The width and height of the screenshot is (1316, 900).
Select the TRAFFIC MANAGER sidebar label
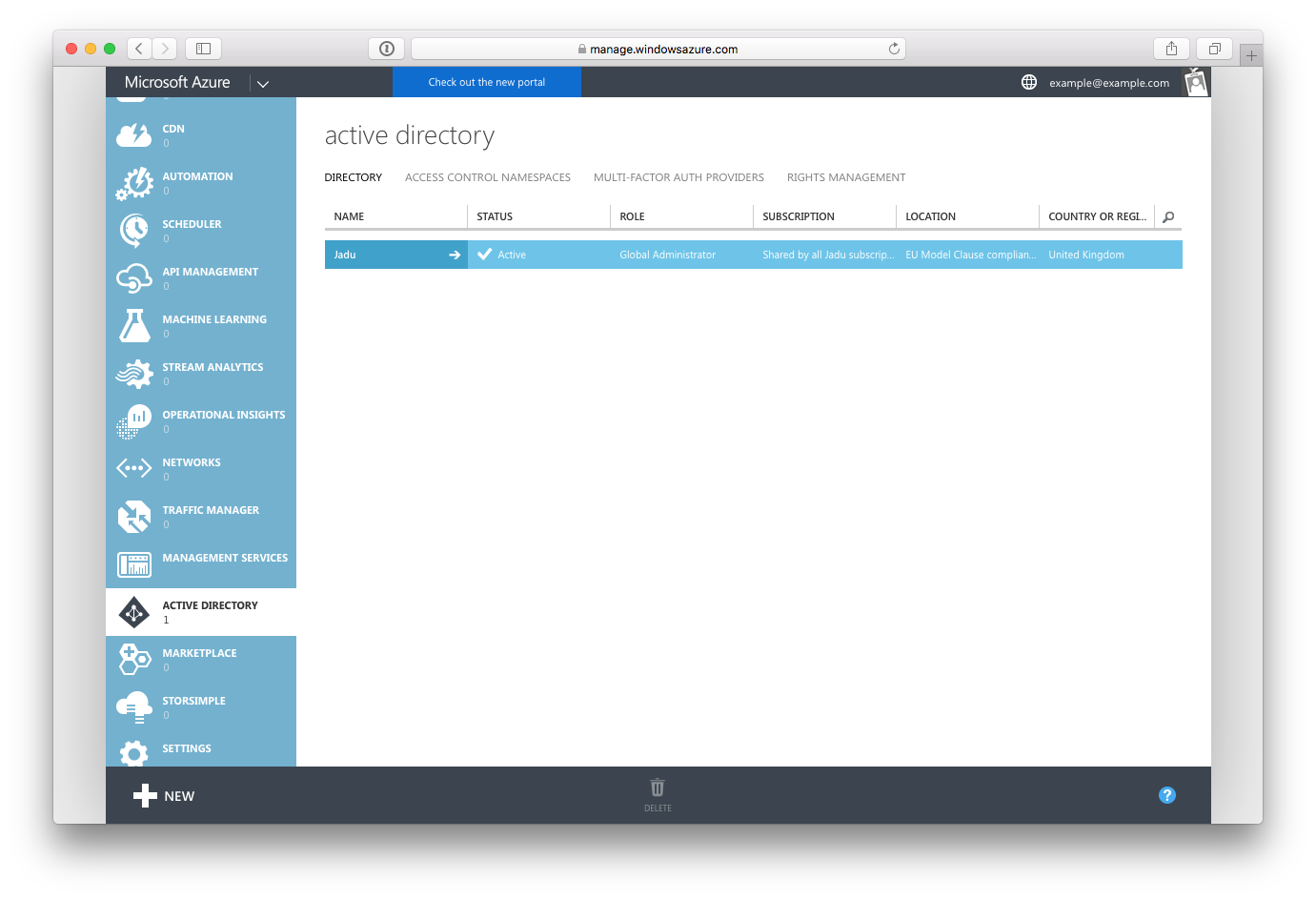tap(211, 510)
